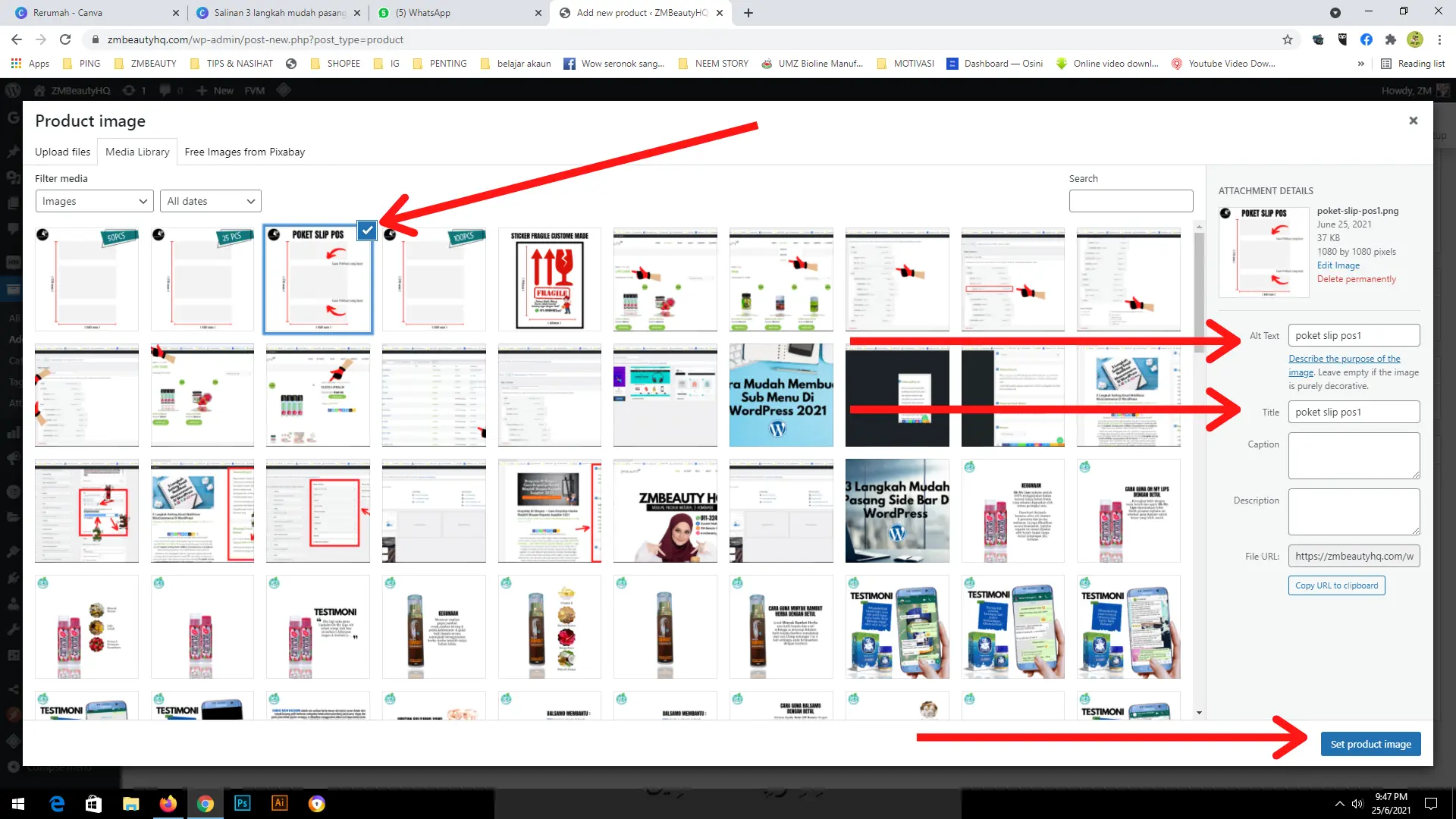1456x819 pixels.
Task: Select the 100PCS product thumbnail
Action: (x=434, y=279)
